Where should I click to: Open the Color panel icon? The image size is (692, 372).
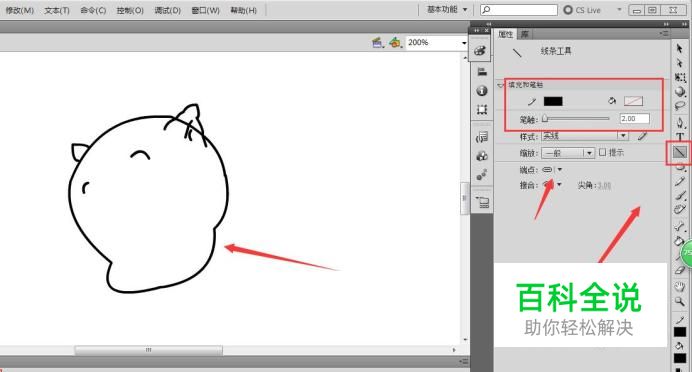pos(481,51)
